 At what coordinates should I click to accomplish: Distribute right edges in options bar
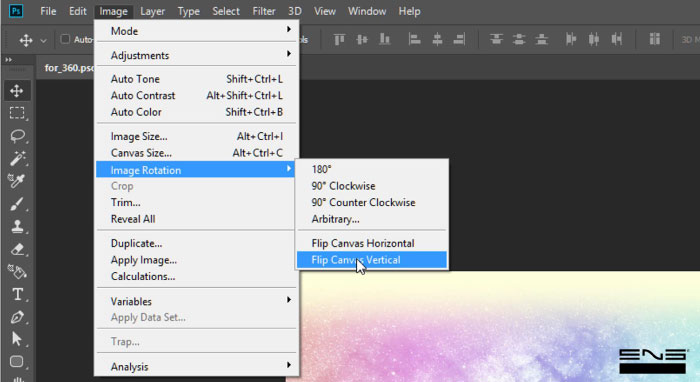coord(617,40)
